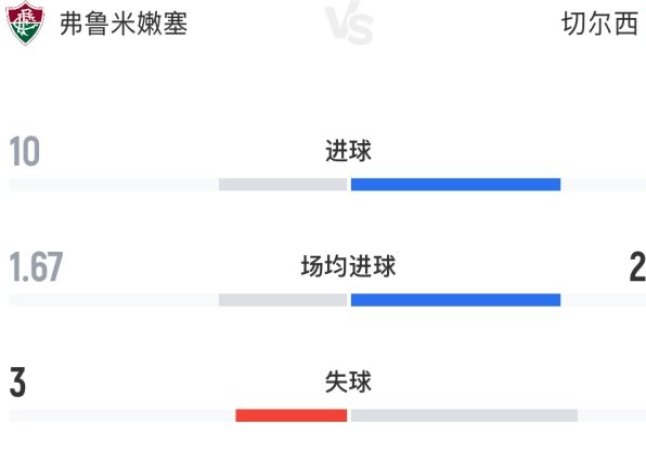Click Chelsea's average goals value starting with 2
Image resolution: width=646 pixels, height=471 pixels.
637,267
